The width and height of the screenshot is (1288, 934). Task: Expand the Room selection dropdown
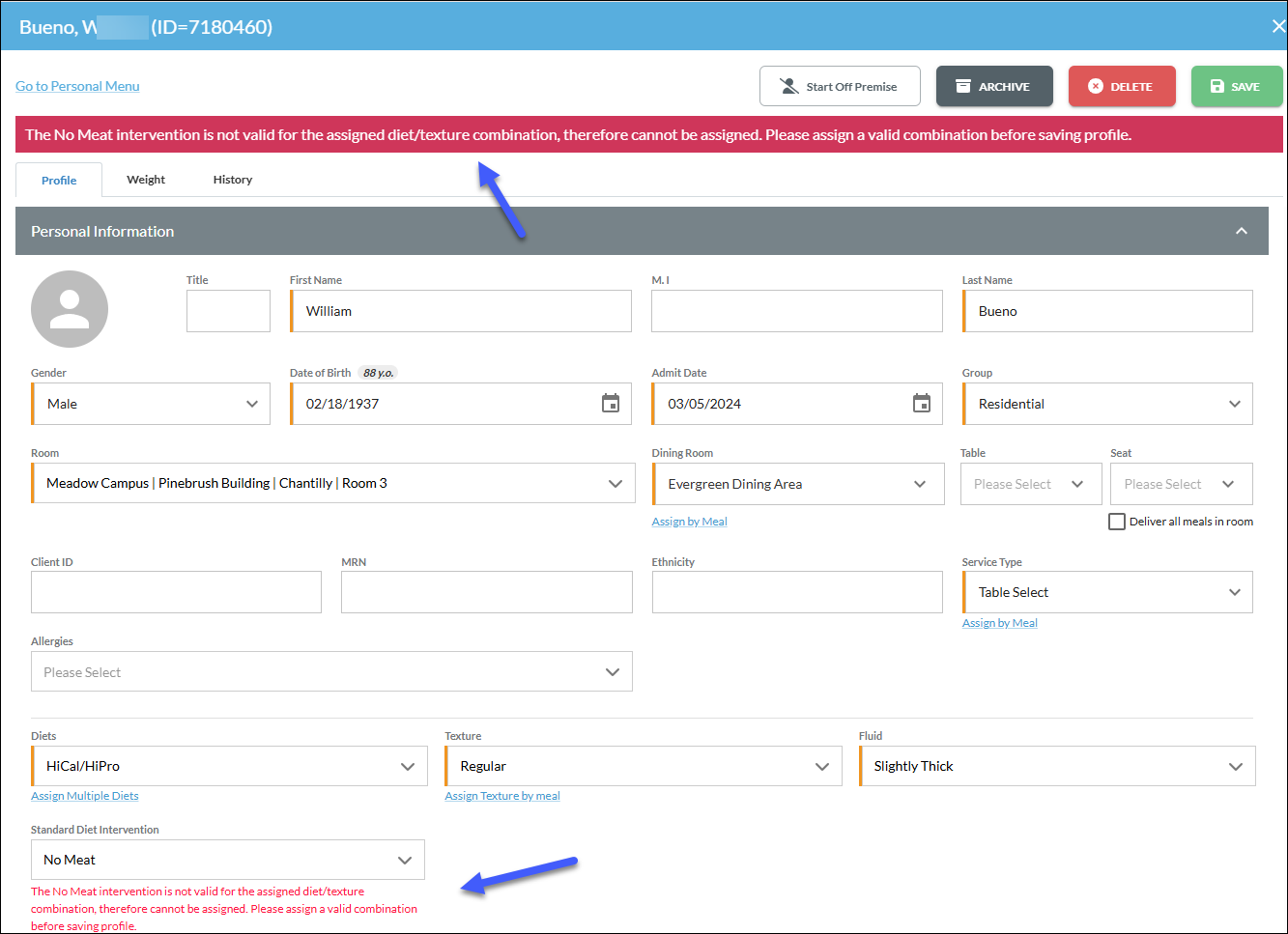333,483
